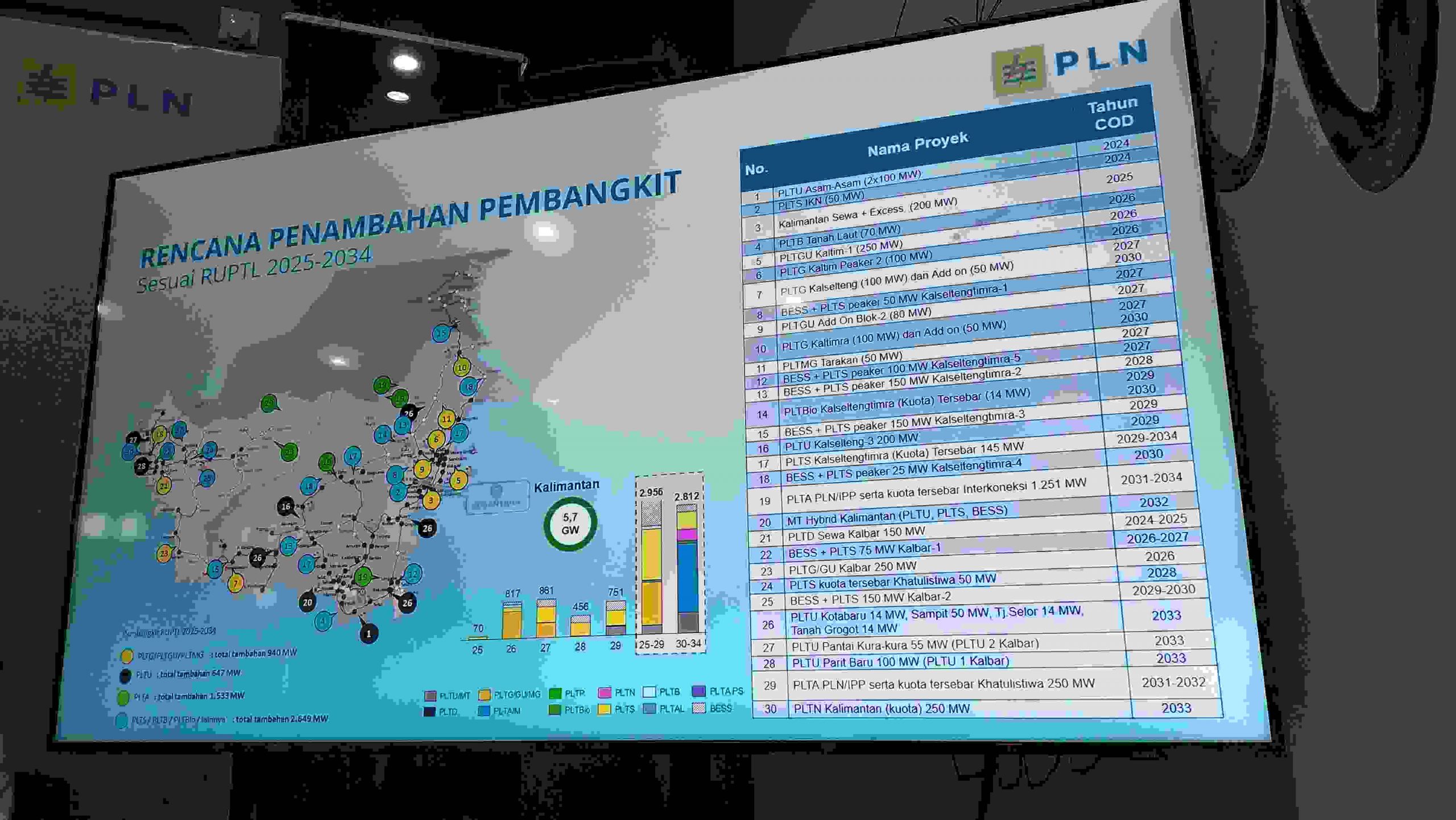1456x820 pixels.
Task: Select black map marker number 28
Action: (x=142, y=466)
